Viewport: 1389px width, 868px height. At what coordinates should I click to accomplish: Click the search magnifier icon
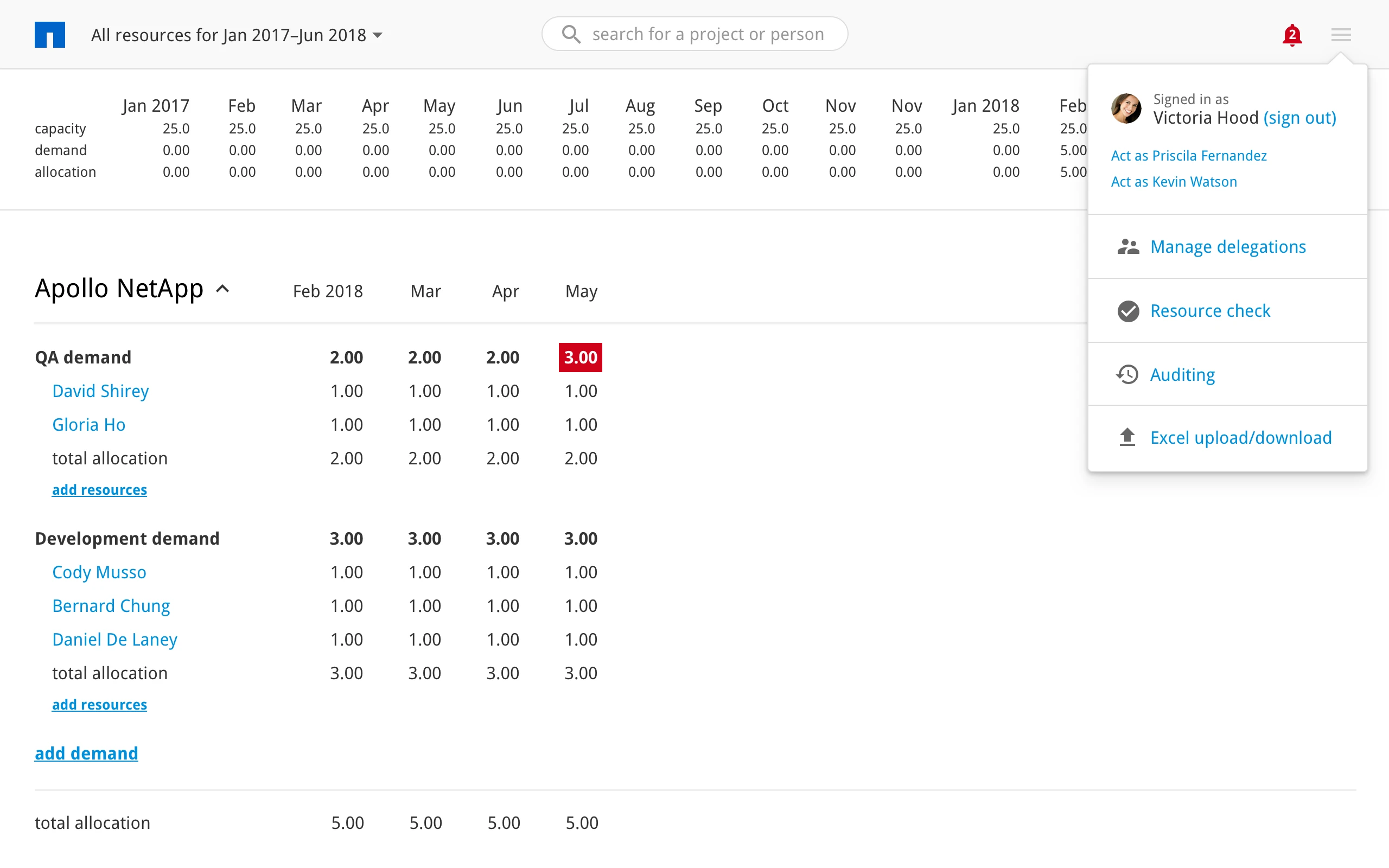click(571, 34)
